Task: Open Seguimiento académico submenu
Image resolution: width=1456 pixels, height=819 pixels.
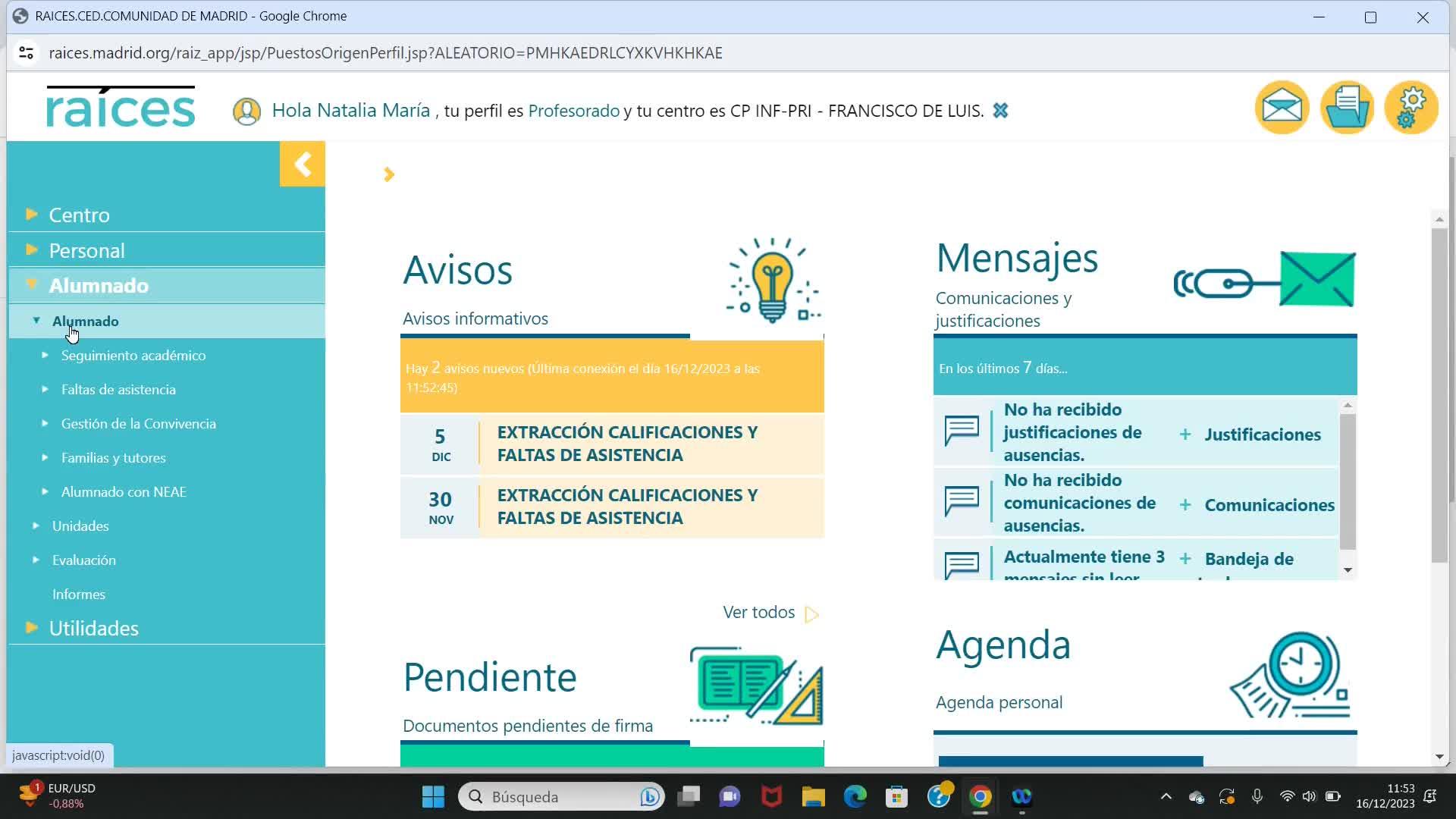Action: pyautogui.click(x=133, y=355)
